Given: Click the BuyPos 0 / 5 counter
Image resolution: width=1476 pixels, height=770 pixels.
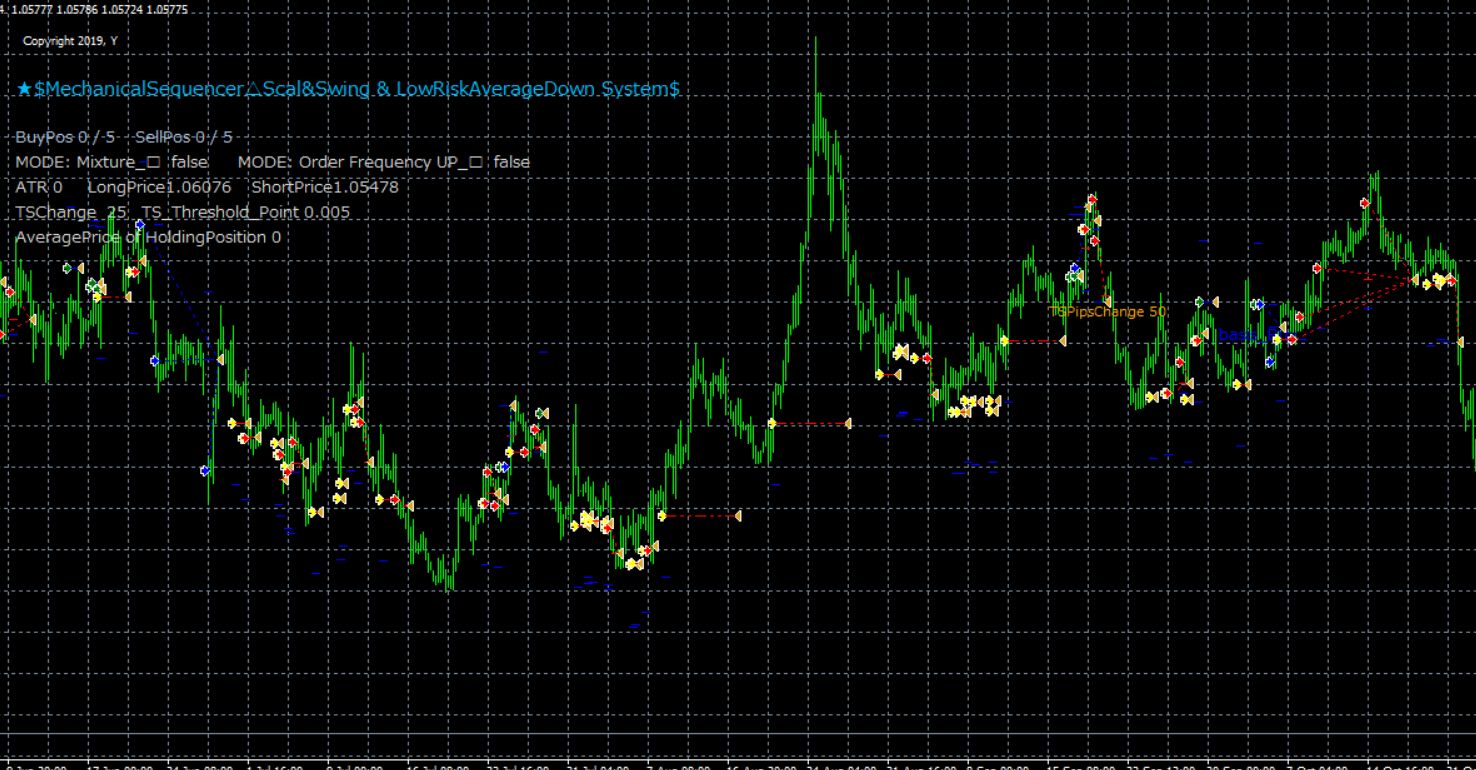Looking at the screenshot, I should click(65, 137).
